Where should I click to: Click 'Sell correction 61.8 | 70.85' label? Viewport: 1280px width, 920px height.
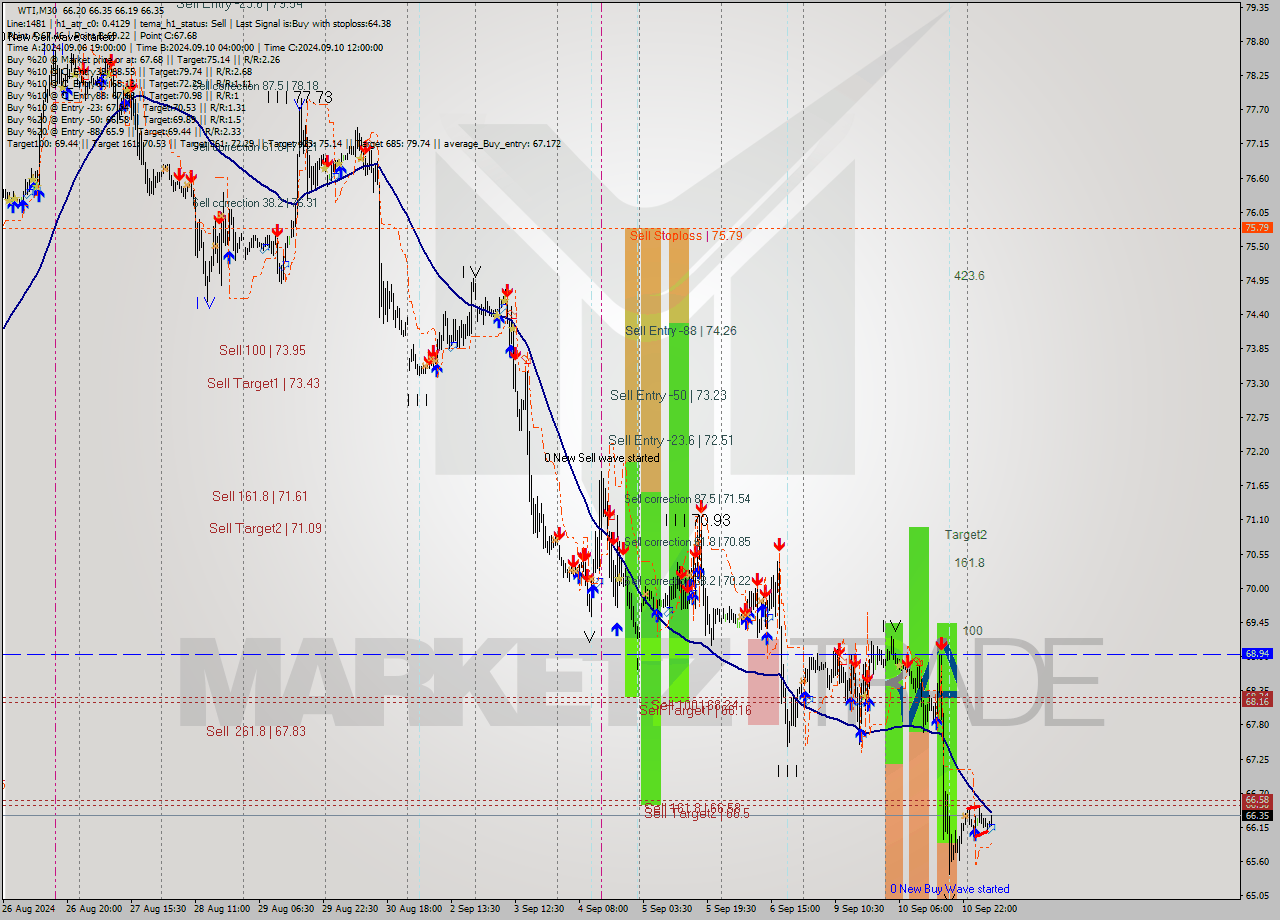coord(687,542)
